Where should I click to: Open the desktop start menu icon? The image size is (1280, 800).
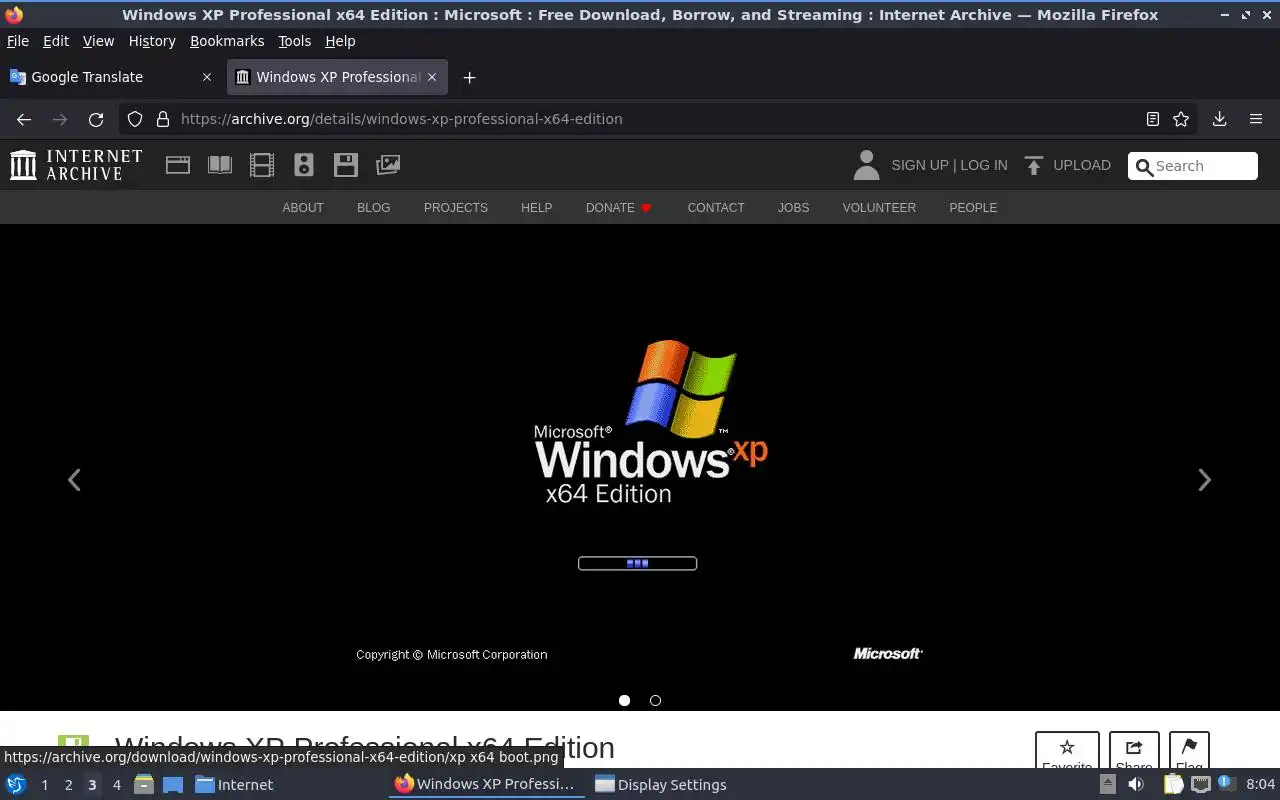[x=16, y=785]
